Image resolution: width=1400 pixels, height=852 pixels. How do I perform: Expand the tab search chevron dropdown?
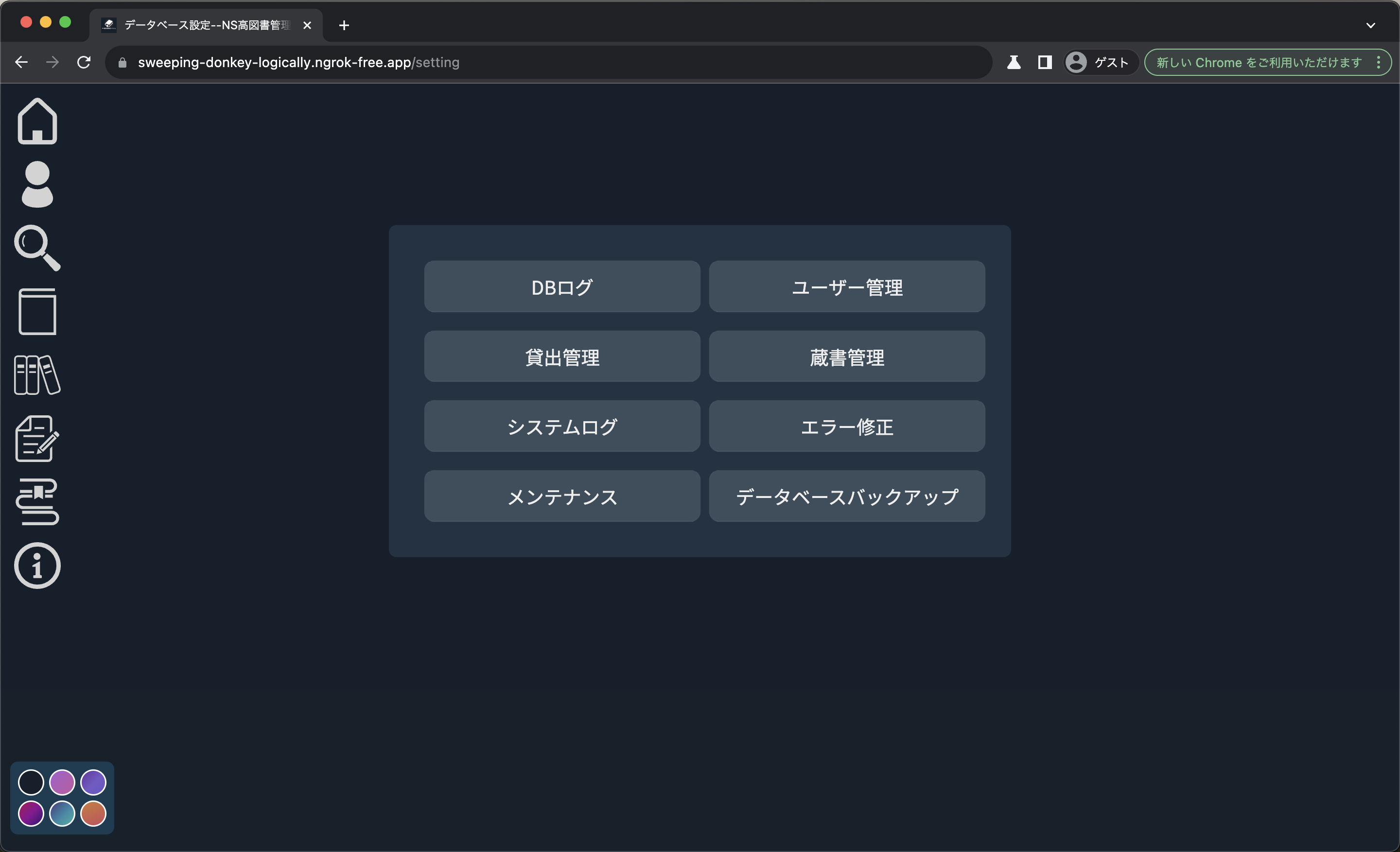coord(1370,25)
